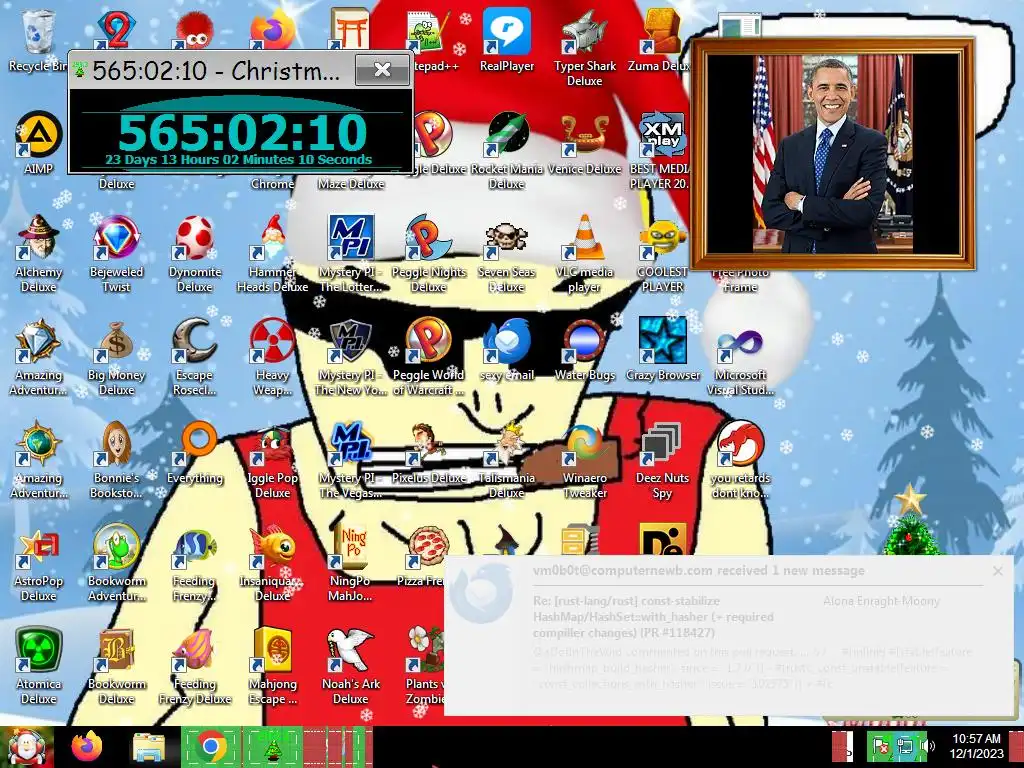This screenshot has height=768, width=1024.
Task: Open the Everything search shortcut
Action: tap(195, 453)
